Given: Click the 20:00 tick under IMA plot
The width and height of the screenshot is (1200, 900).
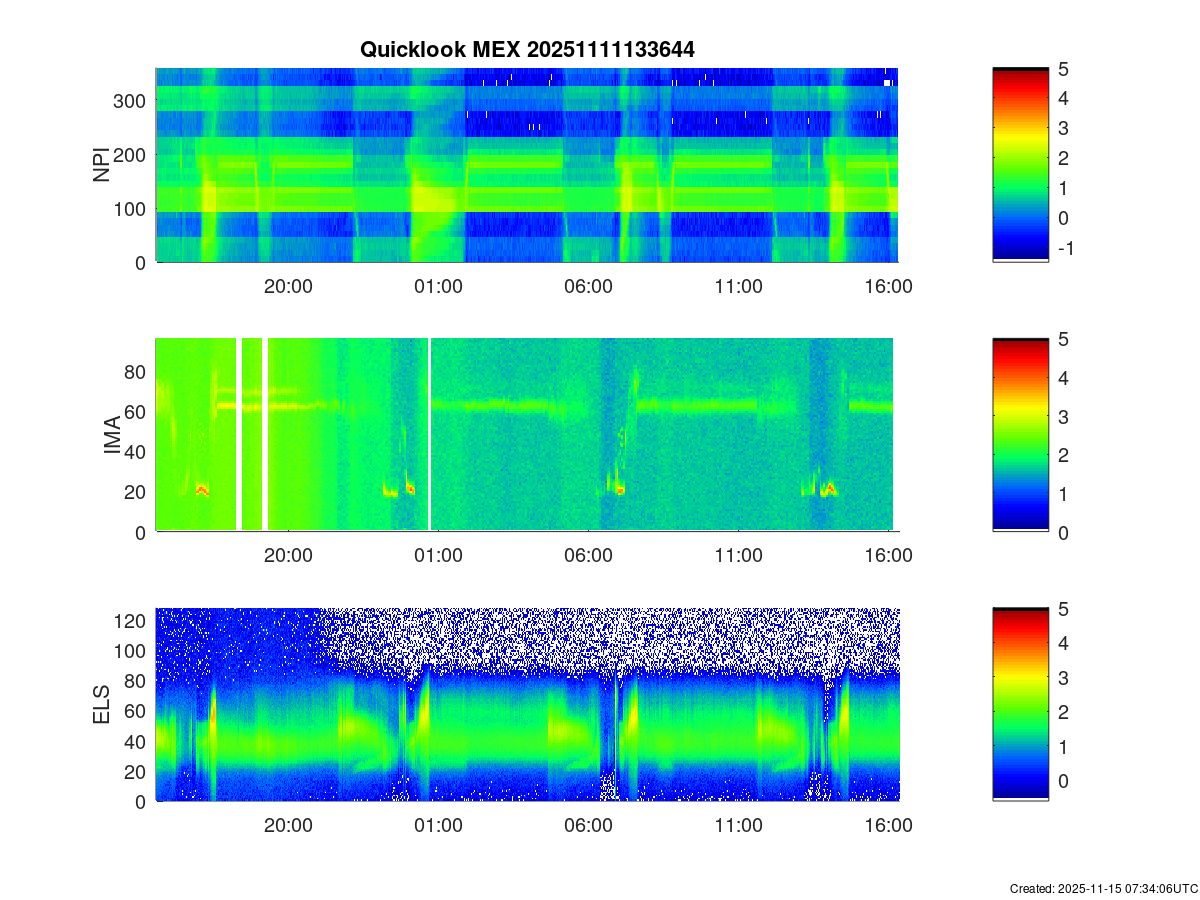Looking at the screenshot, I should [288, 557].
